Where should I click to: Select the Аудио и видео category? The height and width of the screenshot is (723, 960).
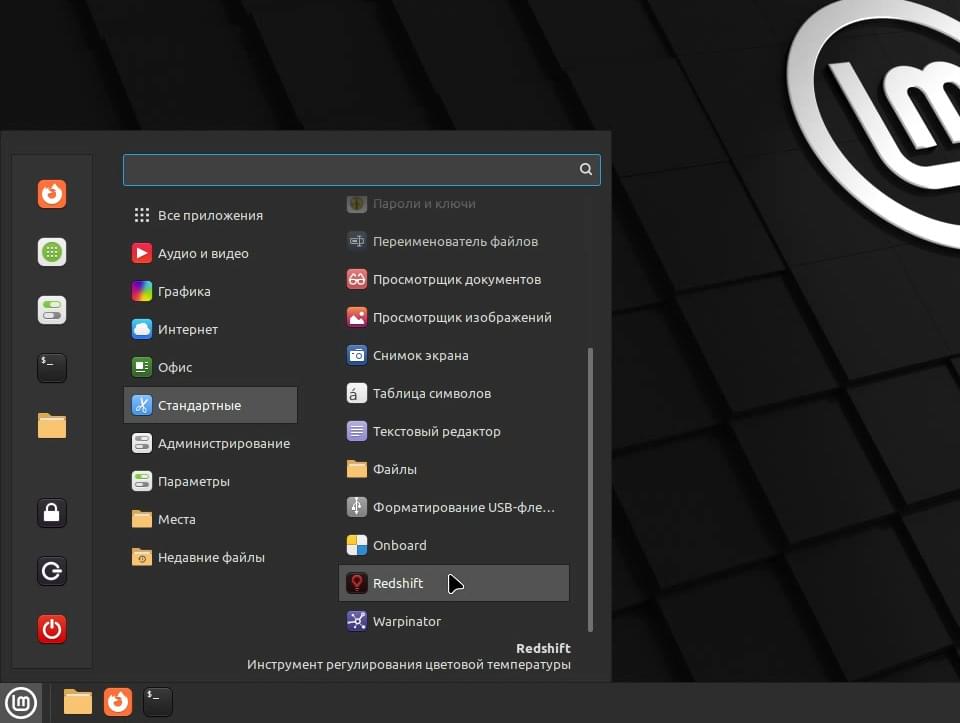click(x=211, y=253)
